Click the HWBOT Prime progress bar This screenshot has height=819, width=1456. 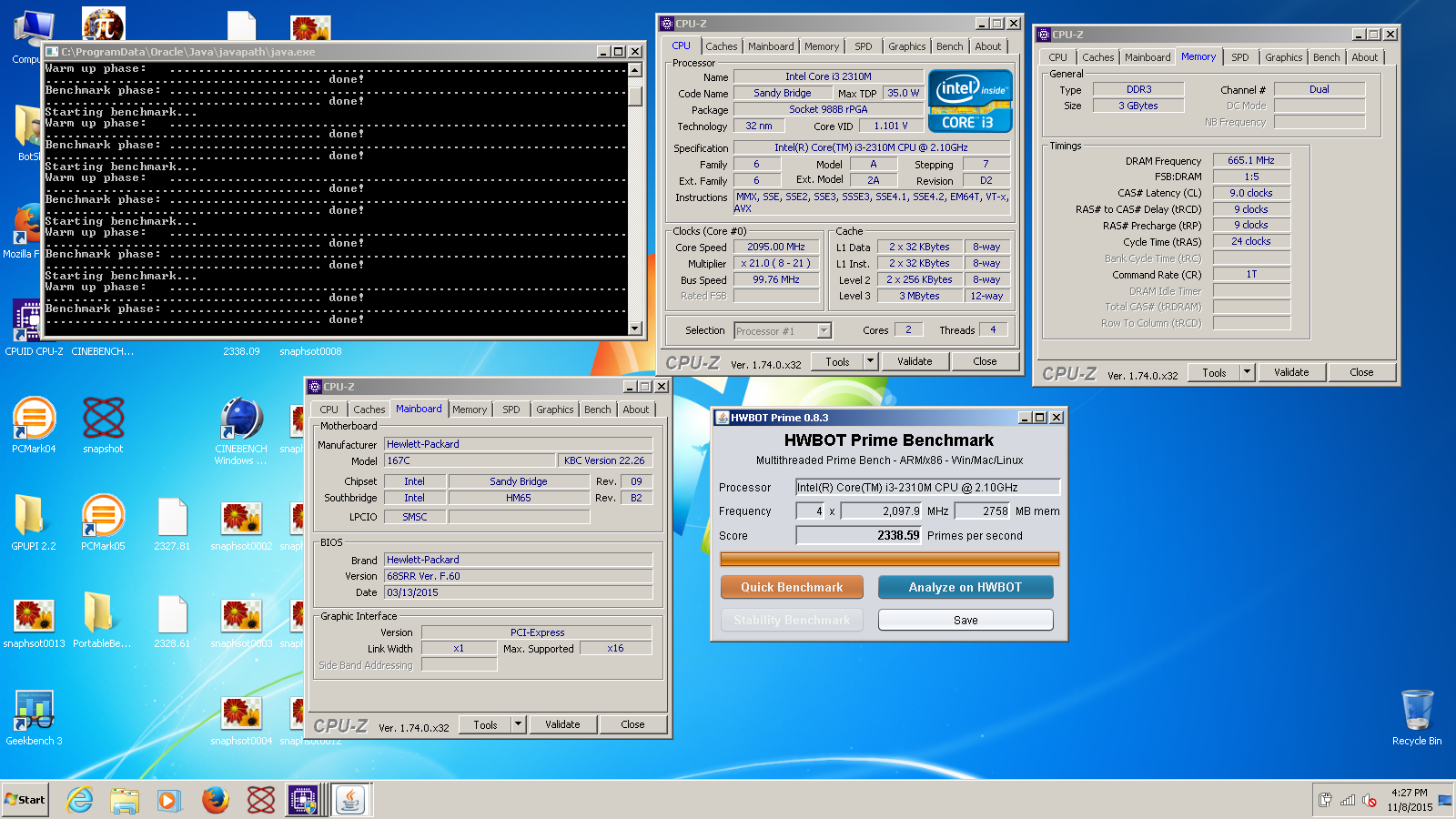point(889,559)
